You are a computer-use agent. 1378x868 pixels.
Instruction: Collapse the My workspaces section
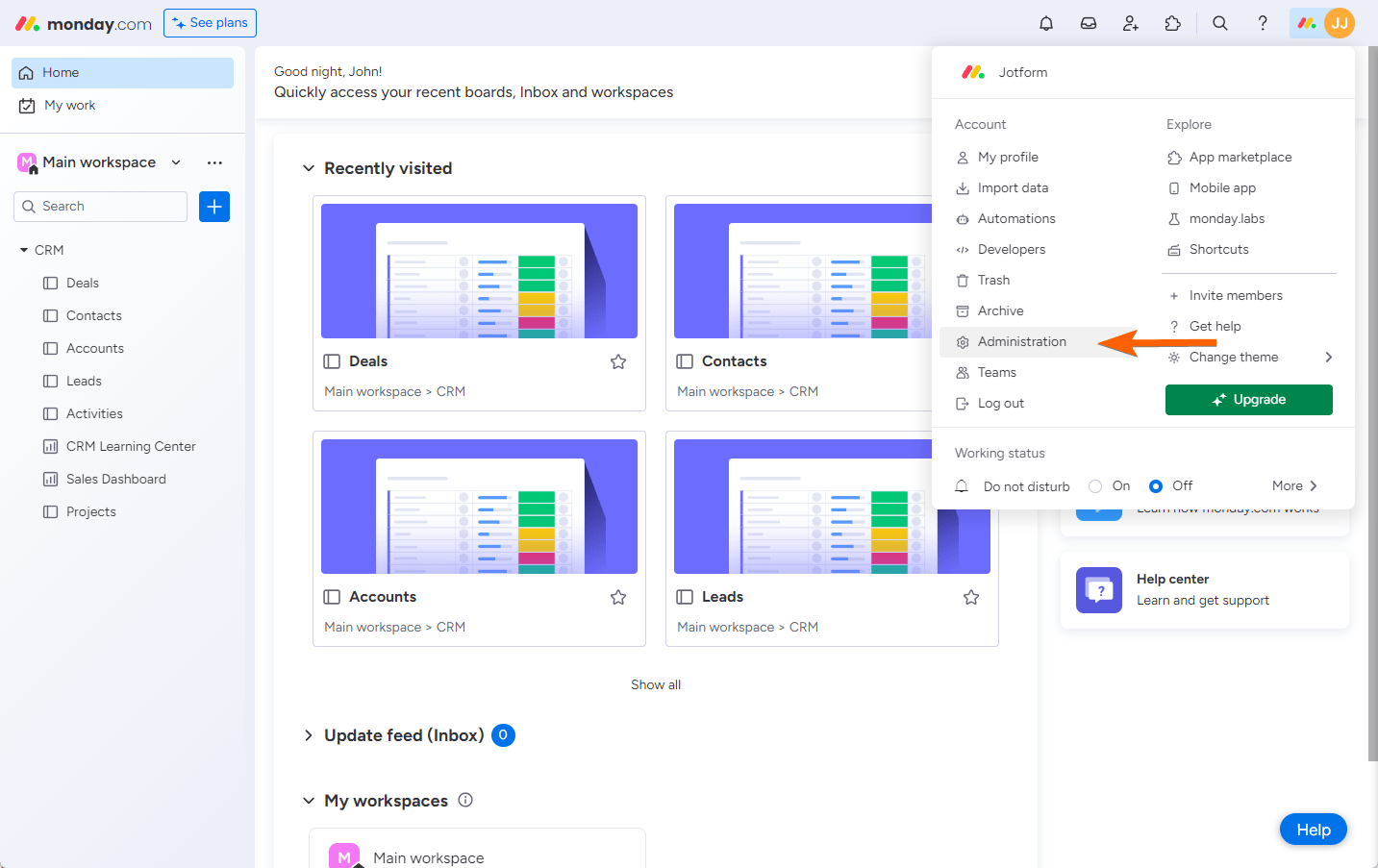309,801
